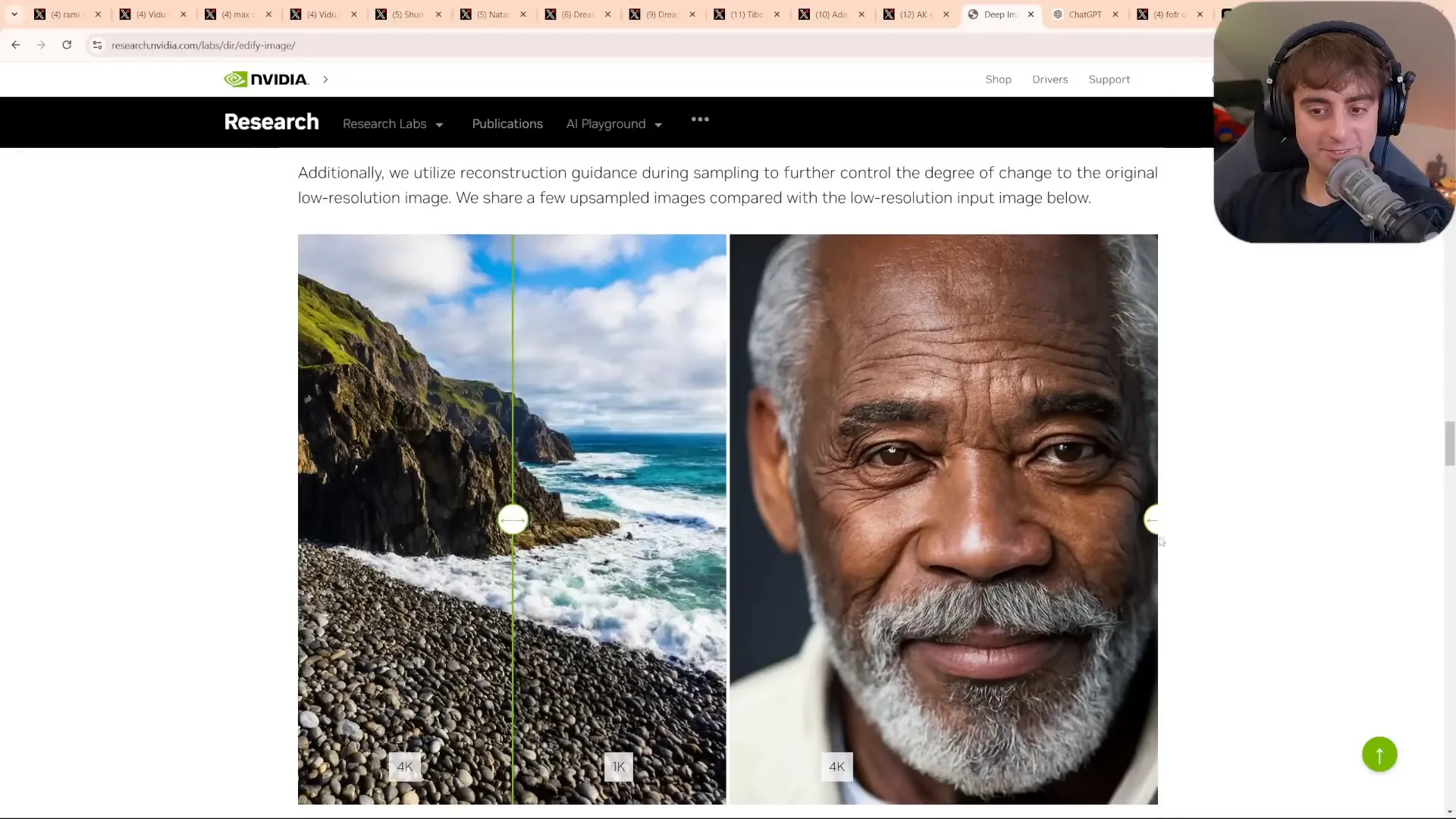Click the 1K label on the coastline image

tap(619, 767)
